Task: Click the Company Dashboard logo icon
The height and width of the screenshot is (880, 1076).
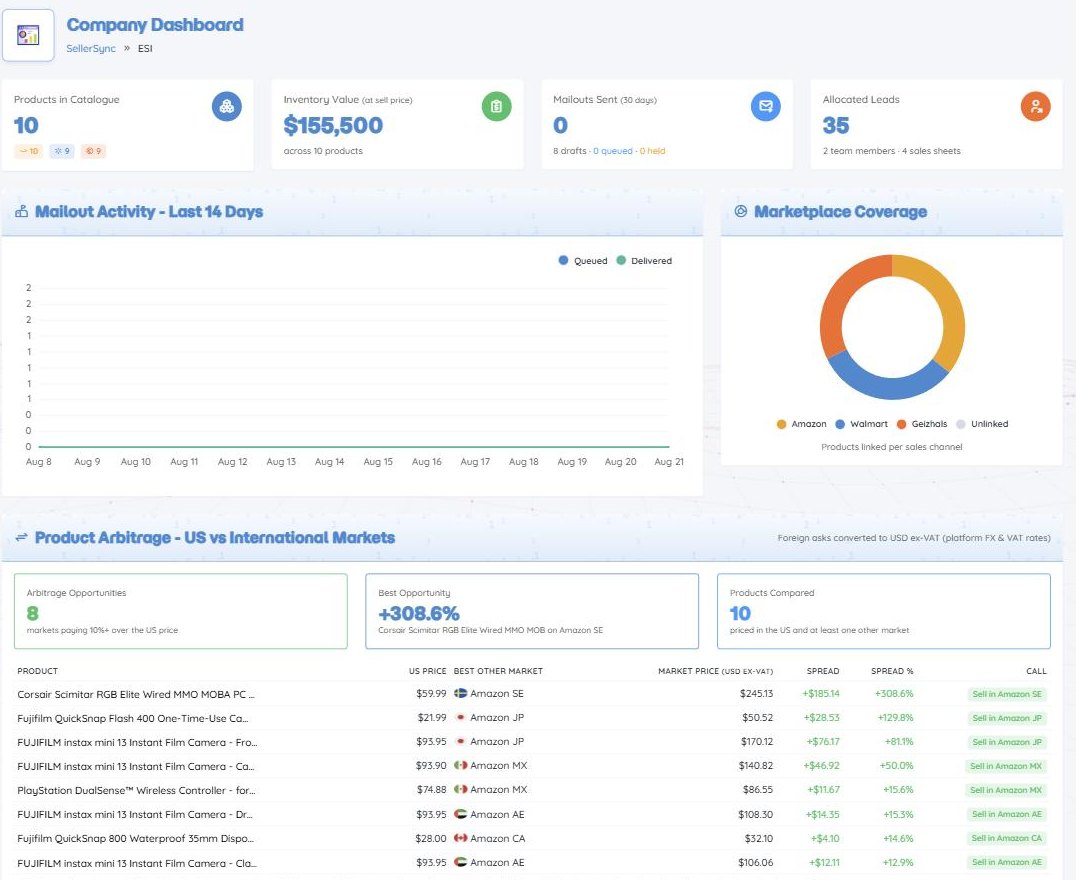Action: [28, 35]
